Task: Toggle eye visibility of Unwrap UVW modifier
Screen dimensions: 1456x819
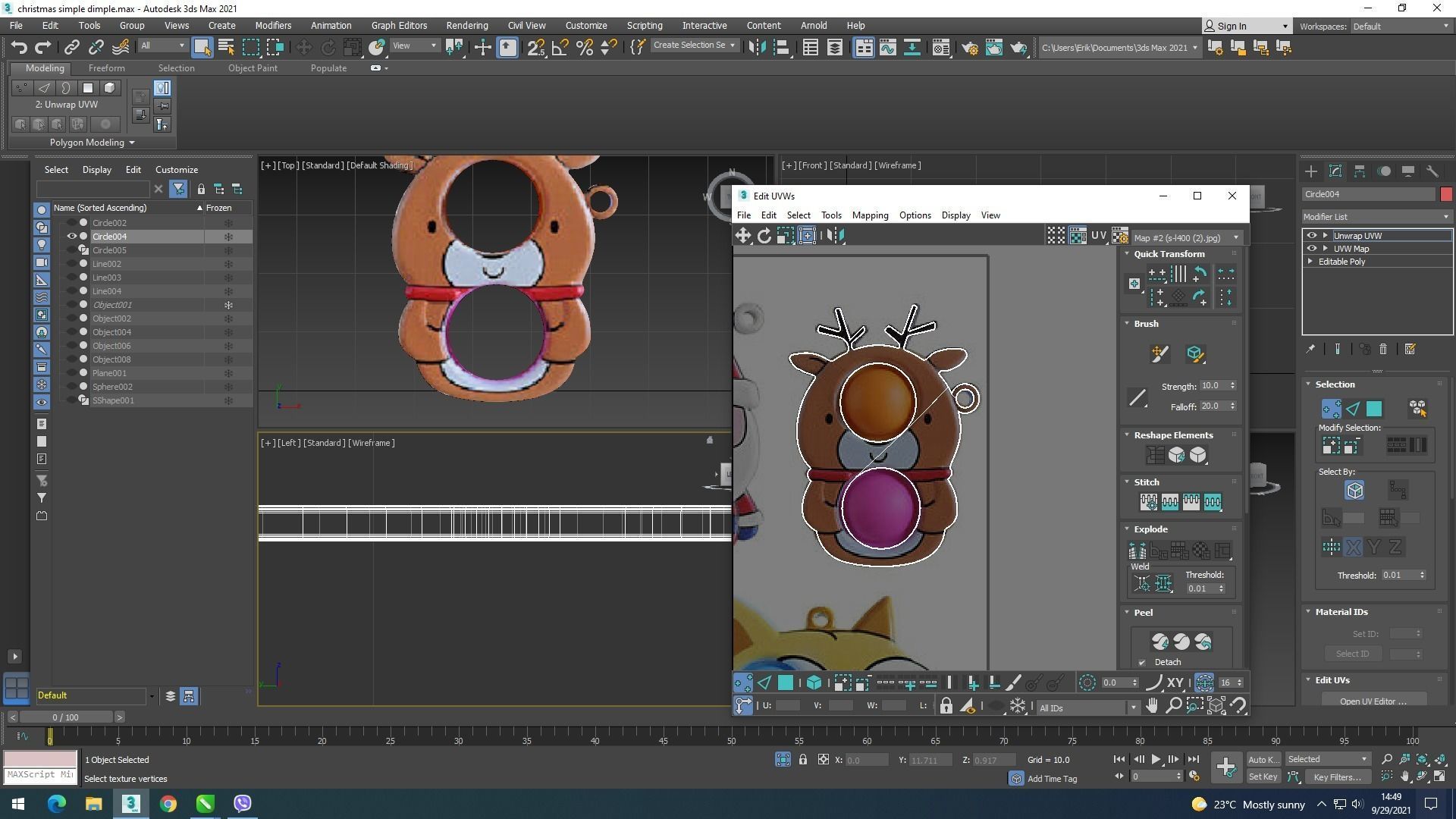Action: tap(1312, 236)
